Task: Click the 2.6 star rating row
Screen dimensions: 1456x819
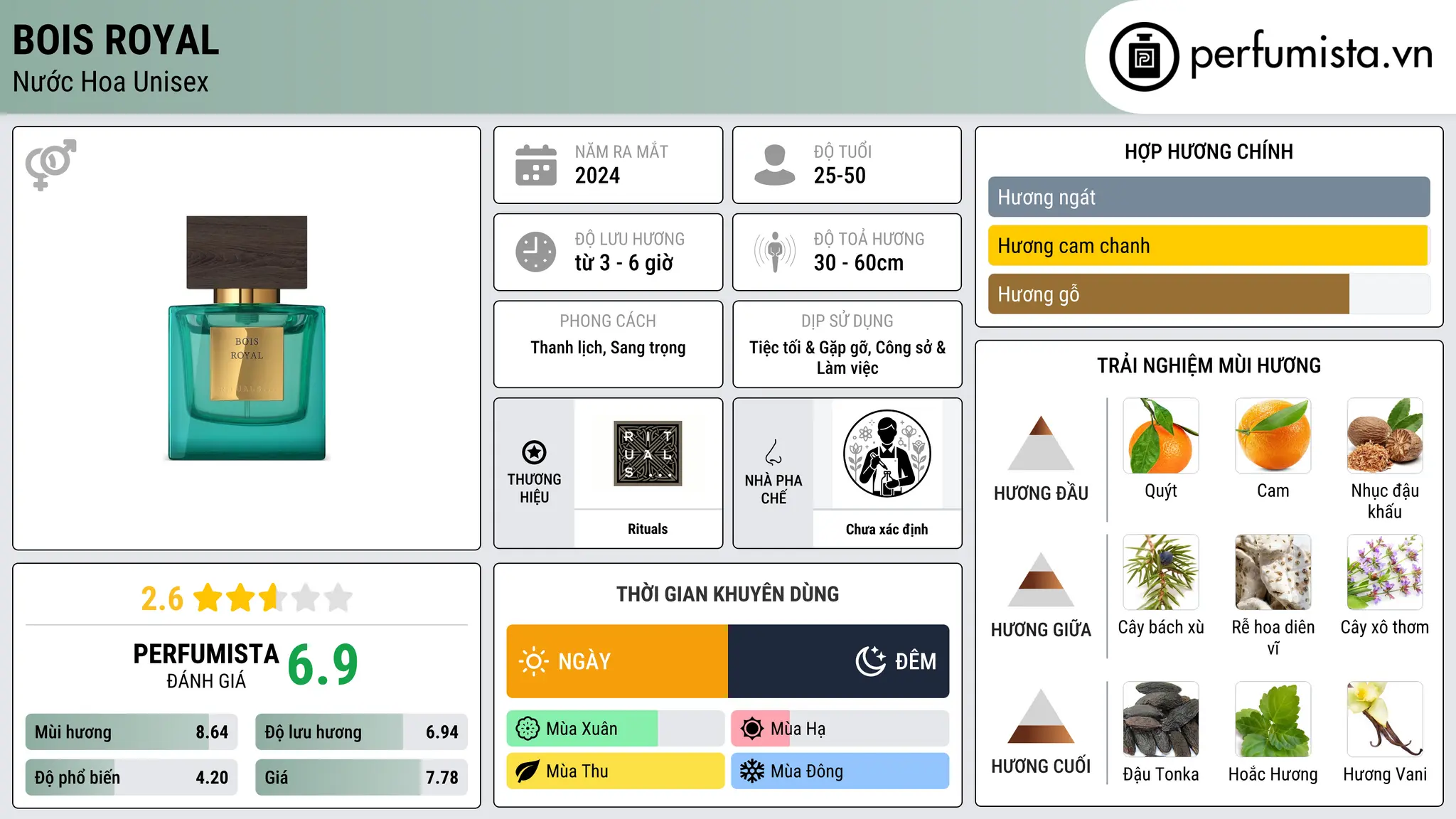Action: click(x=247, y=598)
